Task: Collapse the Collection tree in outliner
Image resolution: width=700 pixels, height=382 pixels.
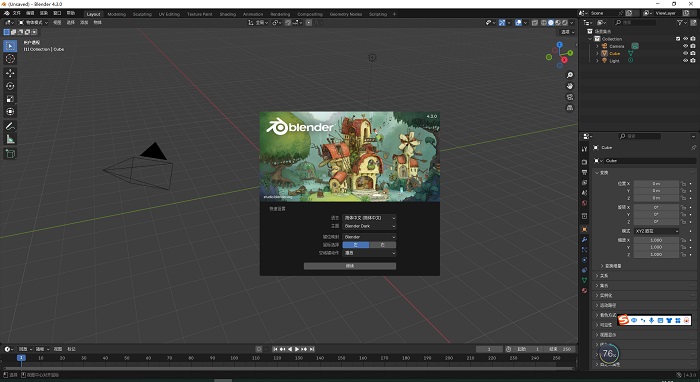Action: [591, 39]
